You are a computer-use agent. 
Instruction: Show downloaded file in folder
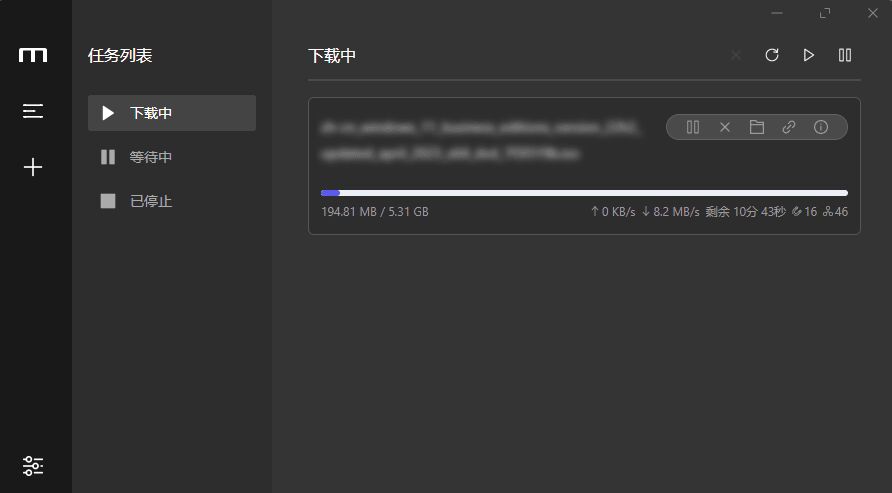(757, 127)
